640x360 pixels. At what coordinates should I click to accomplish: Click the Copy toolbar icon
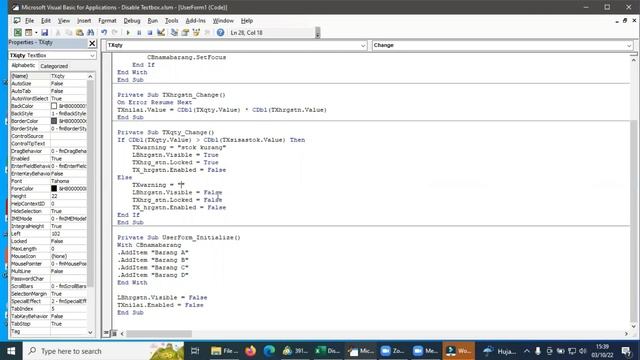pos(69,33)
